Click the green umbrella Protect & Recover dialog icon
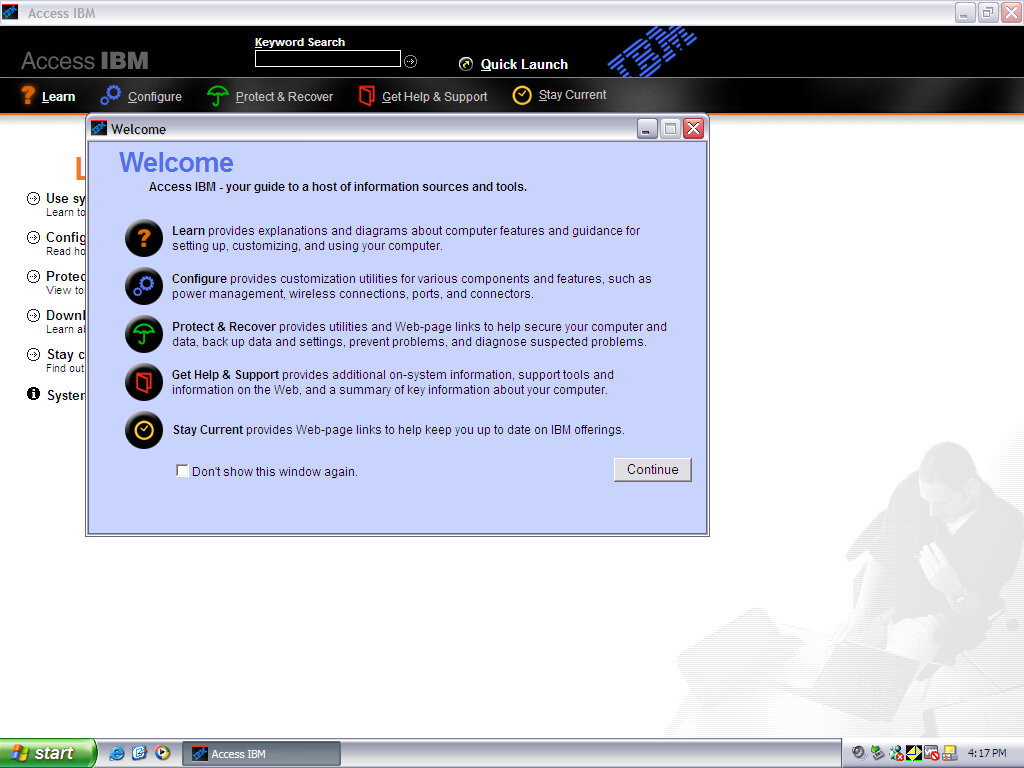 (x=144, y=334)
